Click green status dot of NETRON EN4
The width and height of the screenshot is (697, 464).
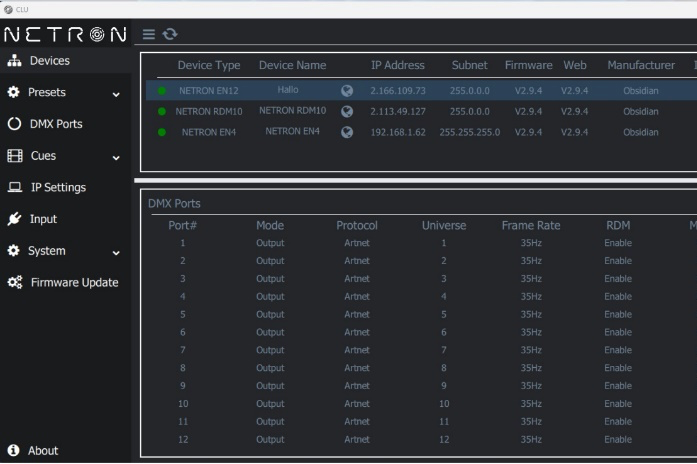click(x=162, y=132)
